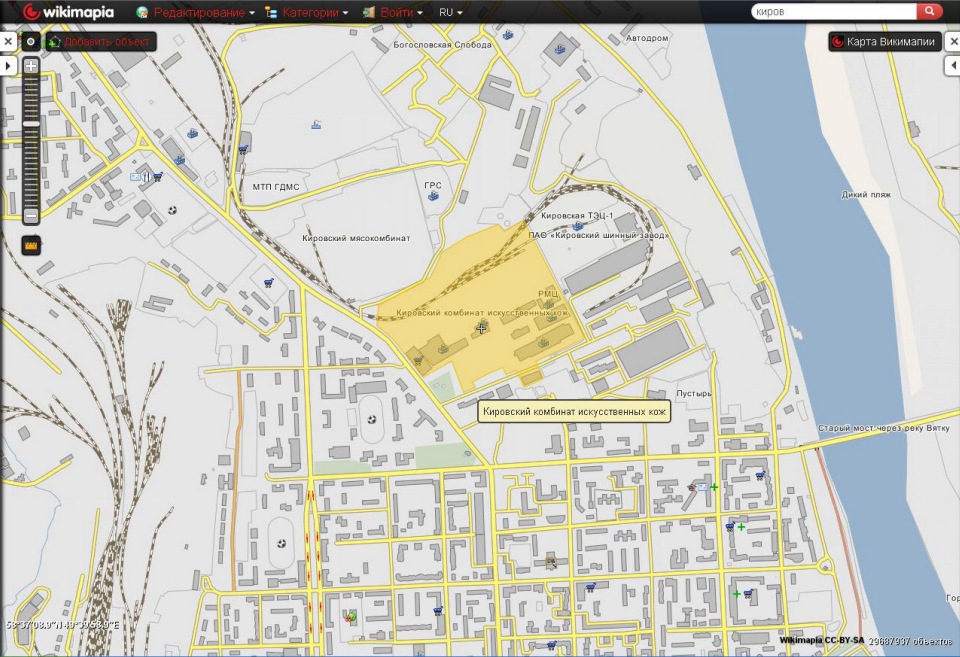
Task: Click the ruler measurement tool icon
Action: coord(31,245)
